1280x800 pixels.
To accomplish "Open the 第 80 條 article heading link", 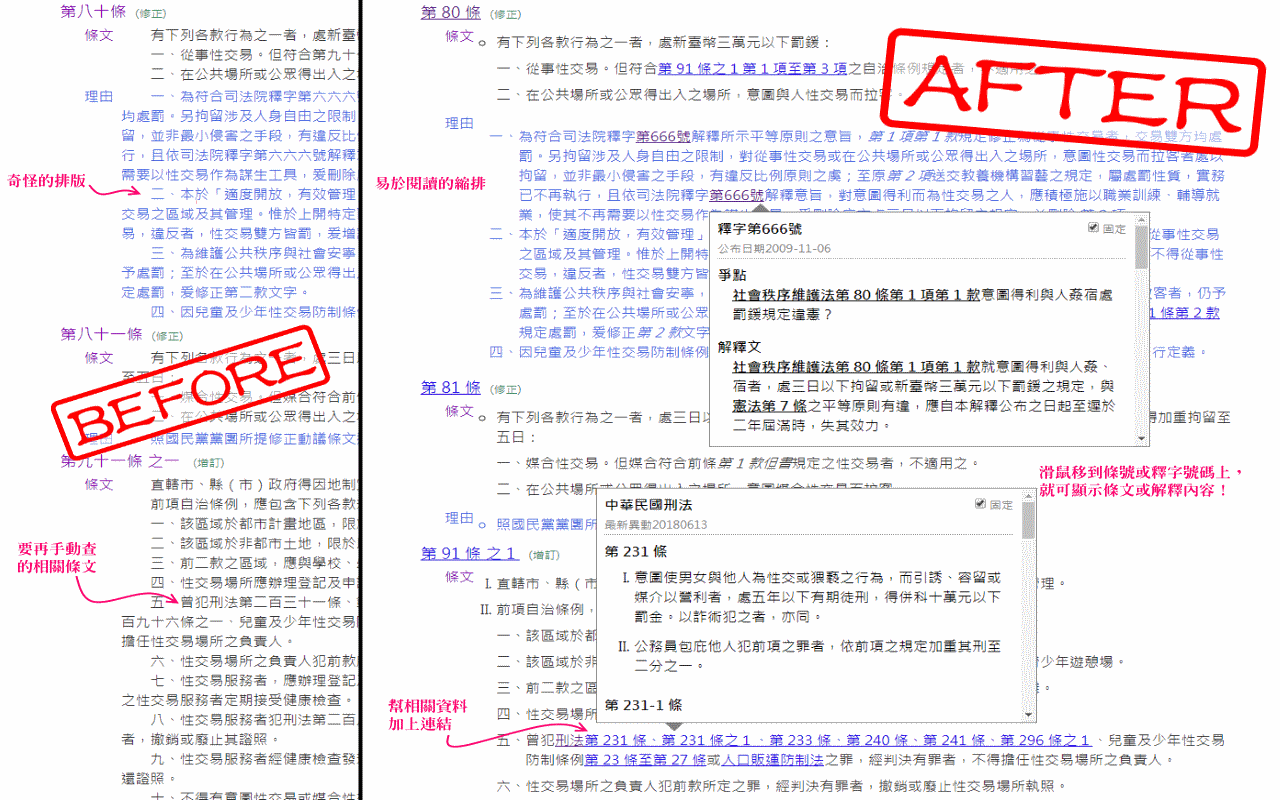I will point(451,13).
